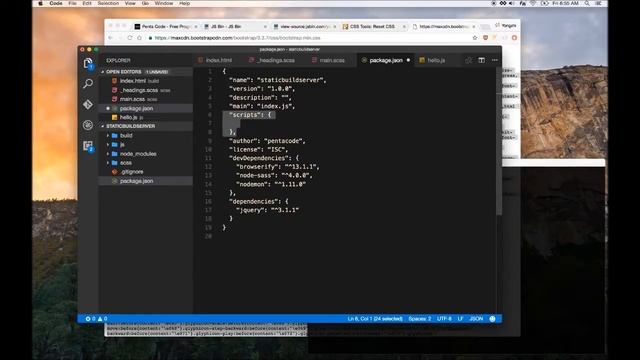Select package.json under Open Editors
Image resolution: width=640 pixels, height=360 pixels.
[x=146, y=109]
